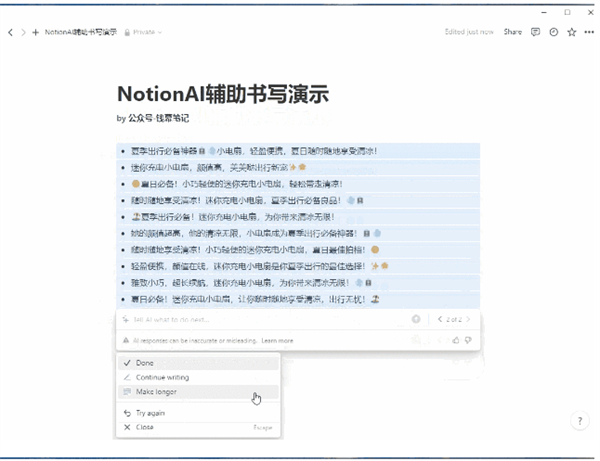Viewport: 600px width, 461px height.
Task: Give thumbs down to AI response
Action: click(x=468, y=340)
